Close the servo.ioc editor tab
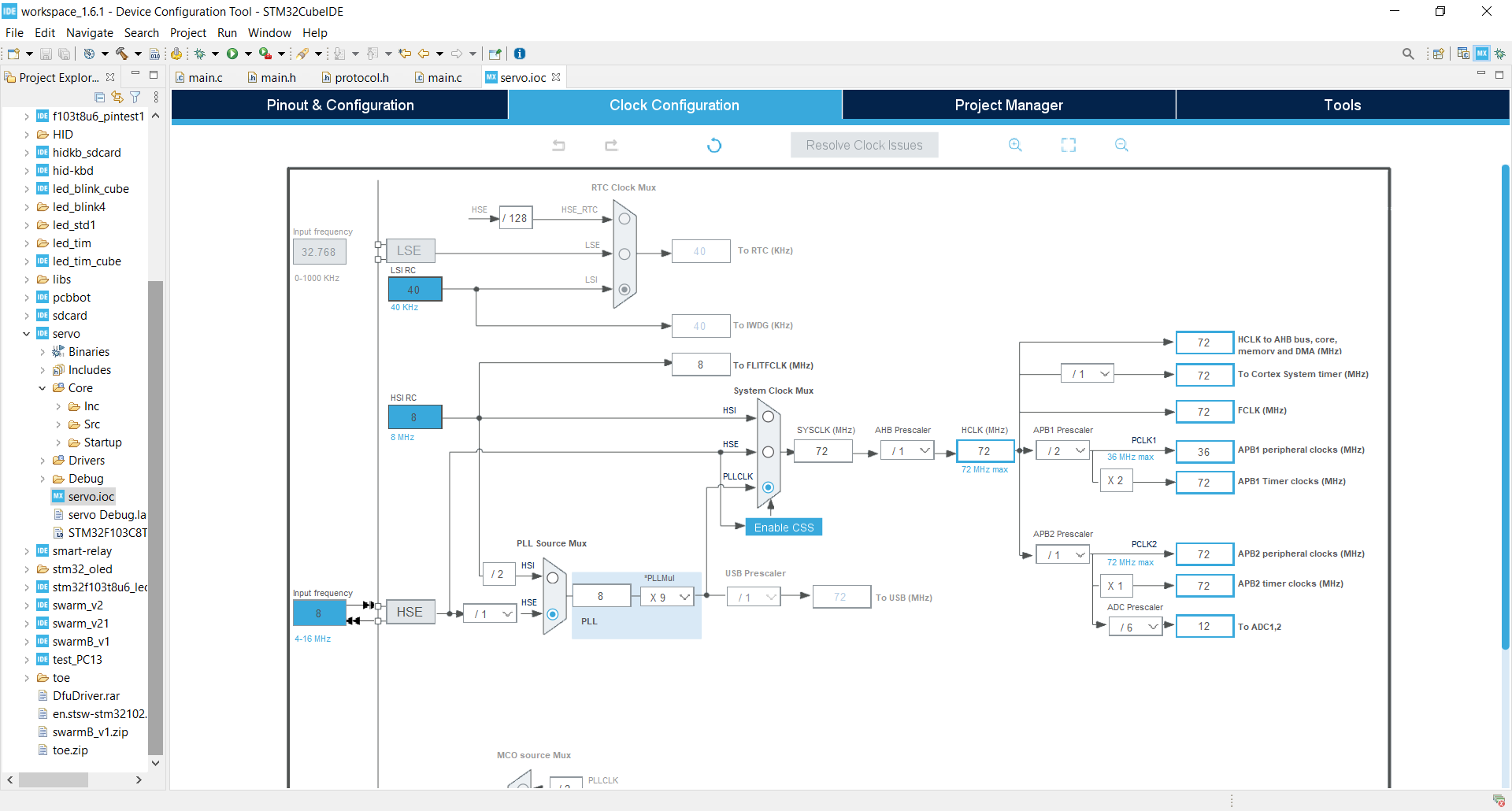 [557, 77]
